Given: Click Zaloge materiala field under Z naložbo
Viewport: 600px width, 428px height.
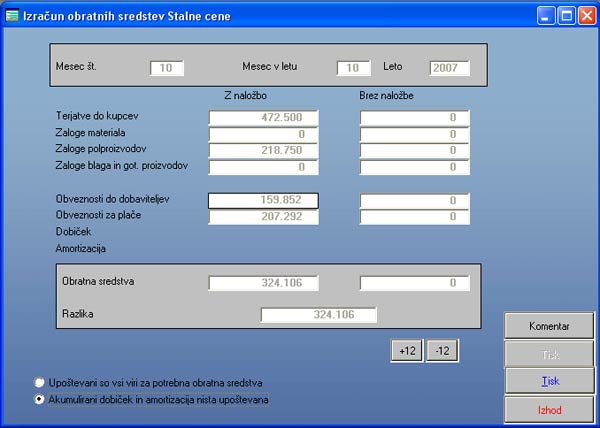Looking at the screenshot, I should point(263,134).
